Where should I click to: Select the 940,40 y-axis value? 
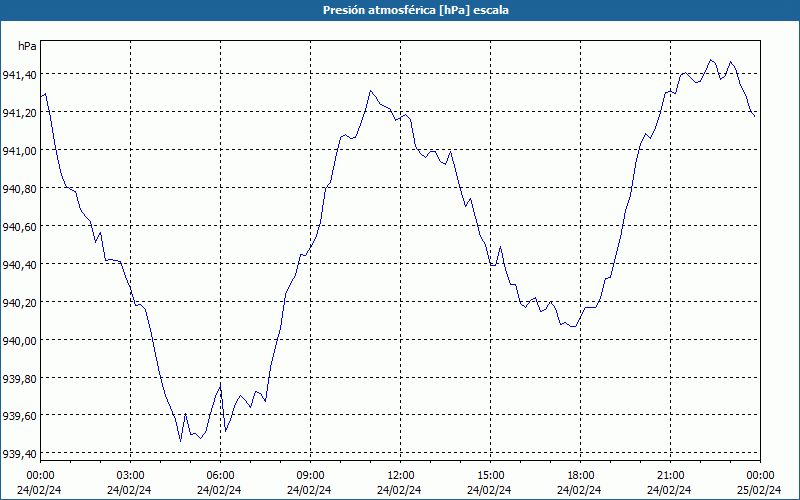19,265
